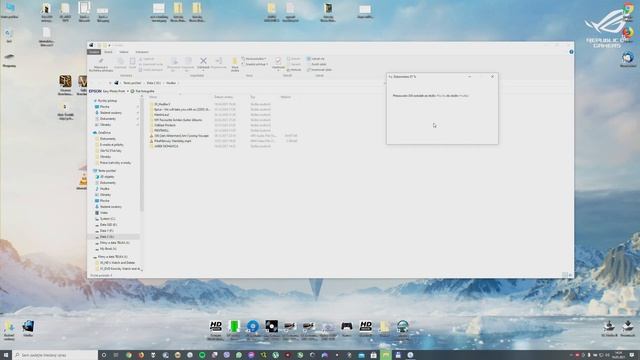Click Historie in the ribbon
The height and width of the screenshot is (360, 640).
[x=294, y=69]
